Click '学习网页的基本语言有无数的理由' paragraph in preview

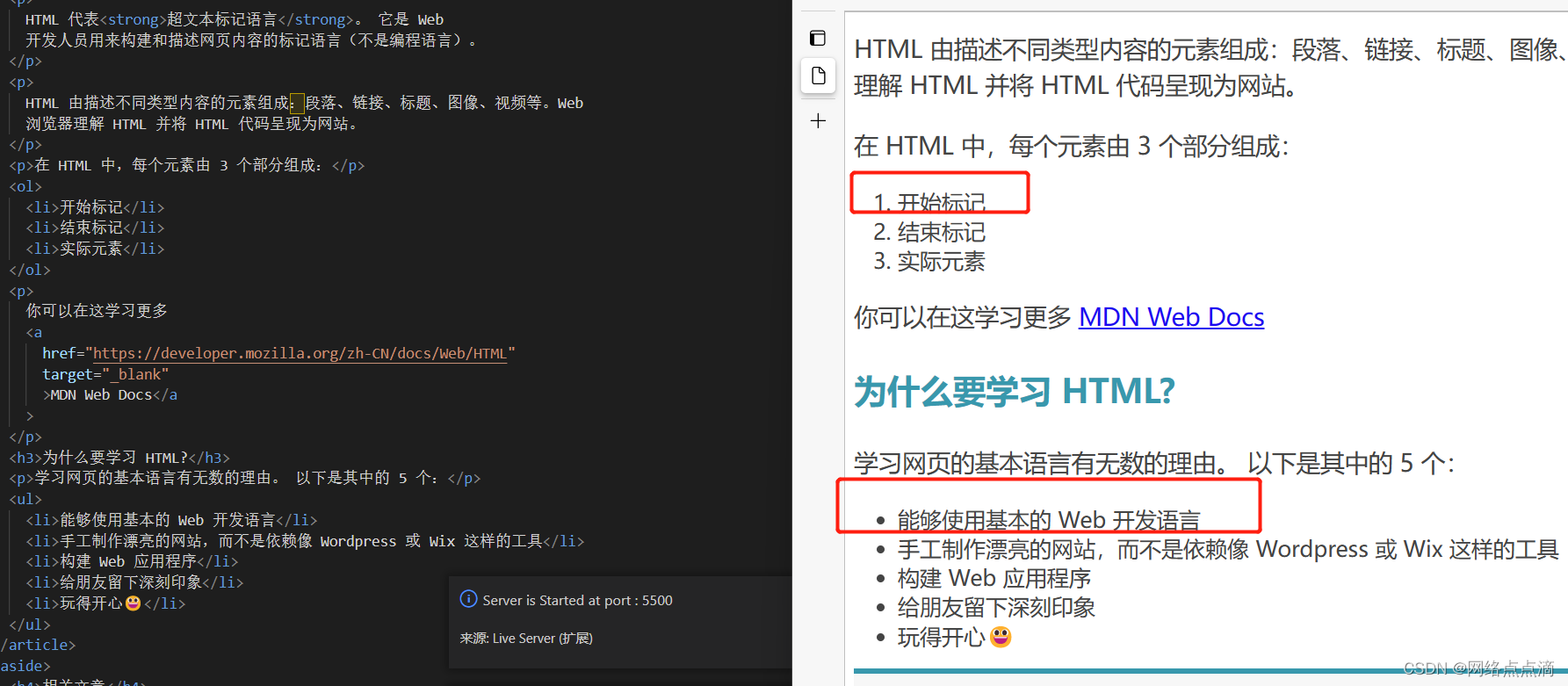1153,463
